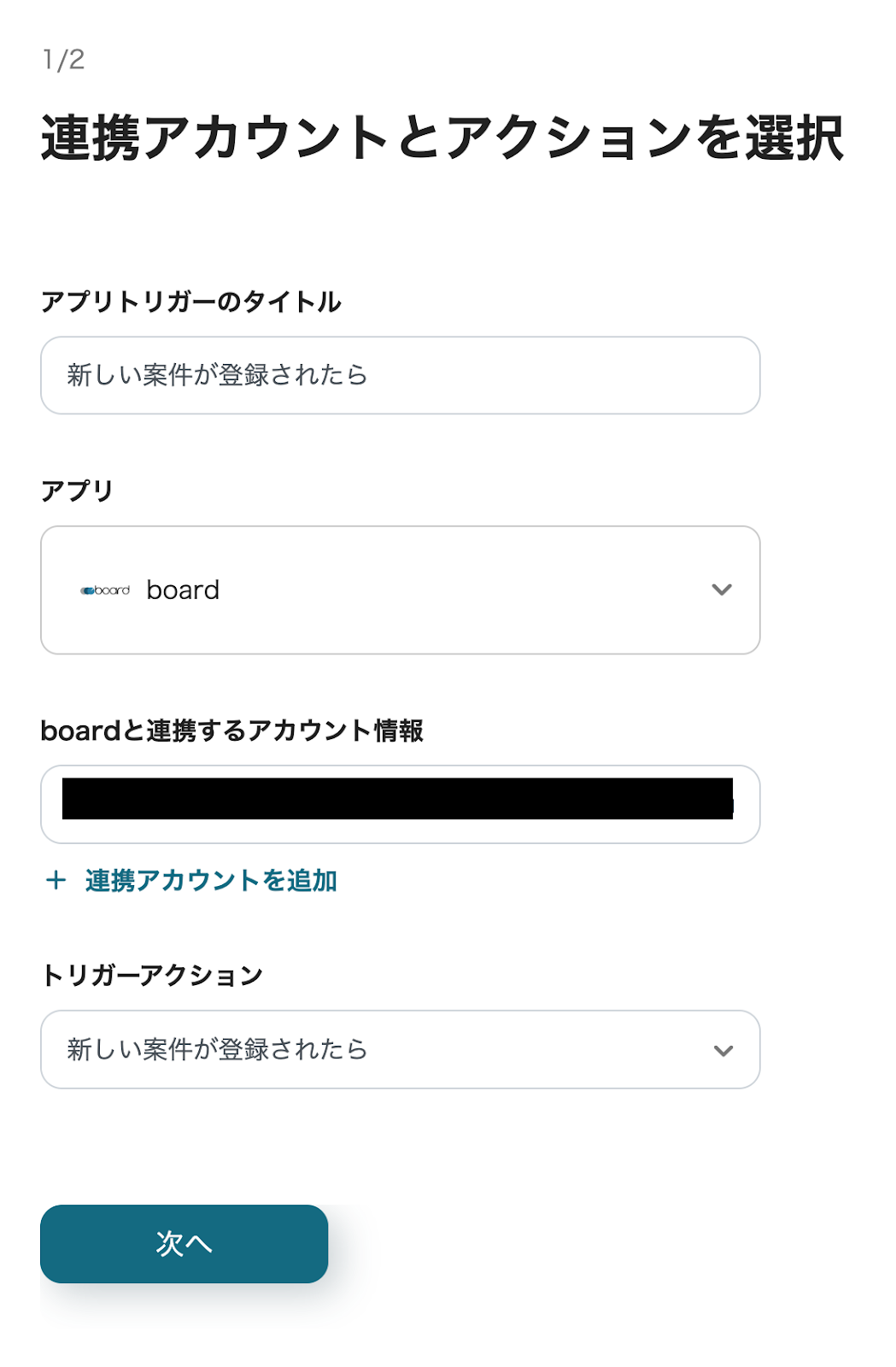Click the 1/2 step indicator
The image size is (896, 1367).
pos(64,60)
